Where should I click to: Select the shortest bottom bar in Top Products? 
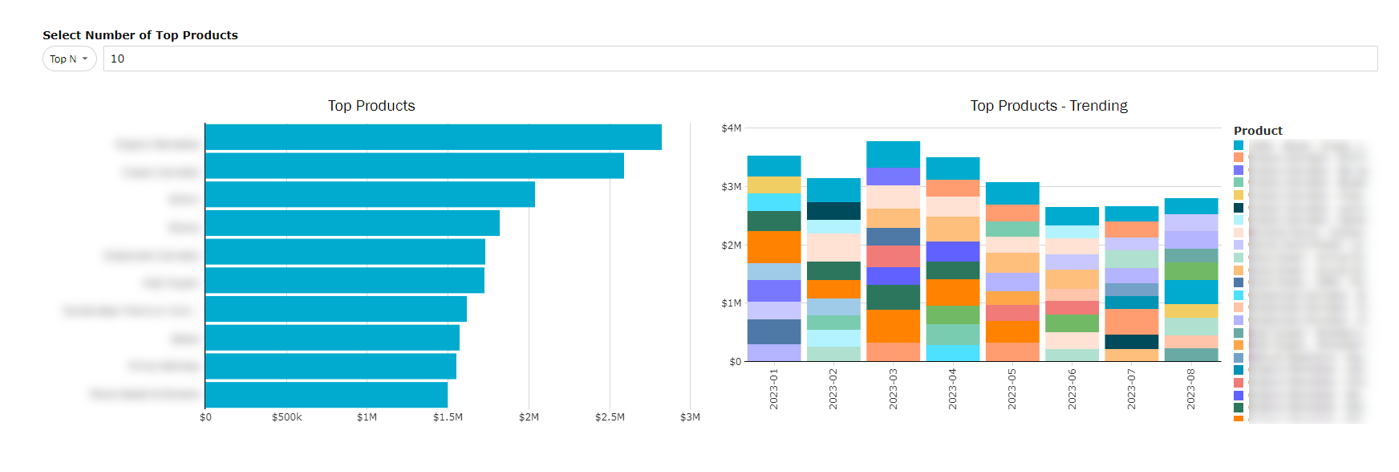pyautogui.click(x=326, y=395)
